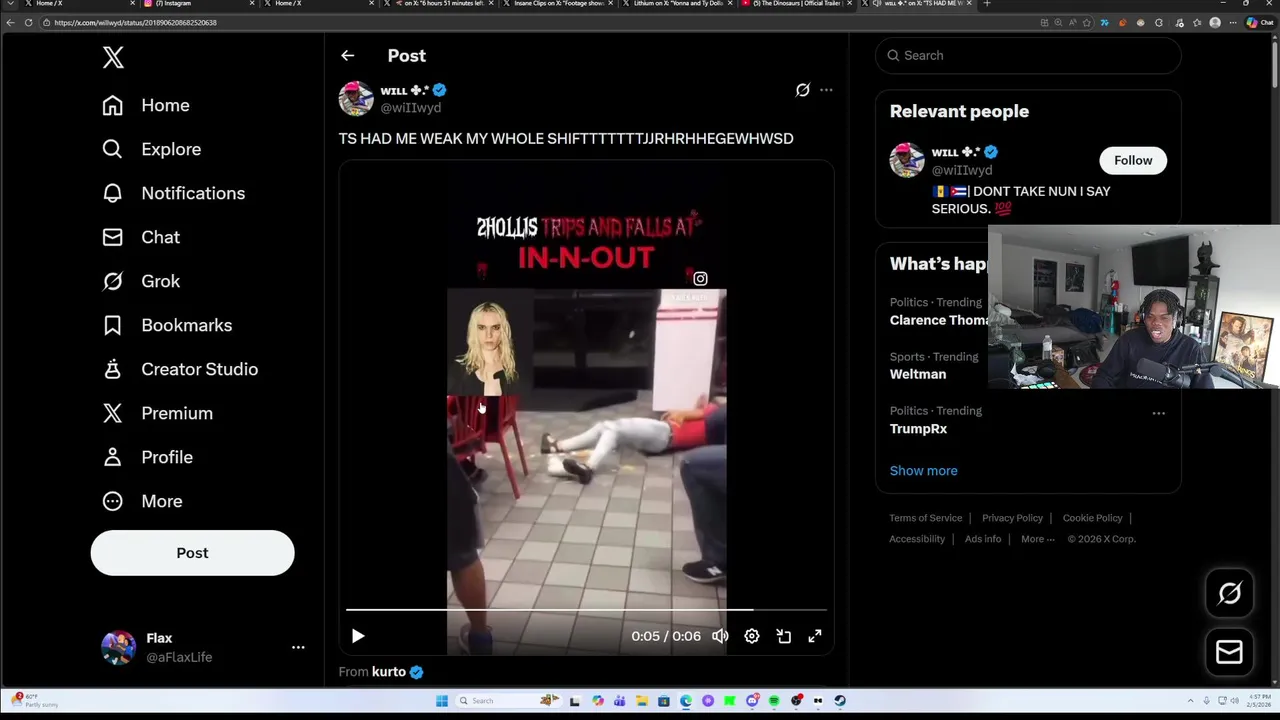Open Discord from the taskbar
The height and width of the screenshot is (720, 1280).
752,701
